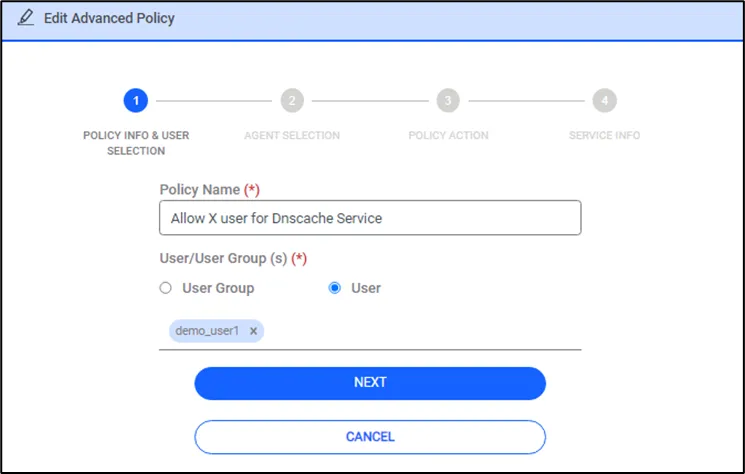Open the Agent Selection step label
The width and height of the screenshot is (745, 474).
292,135
